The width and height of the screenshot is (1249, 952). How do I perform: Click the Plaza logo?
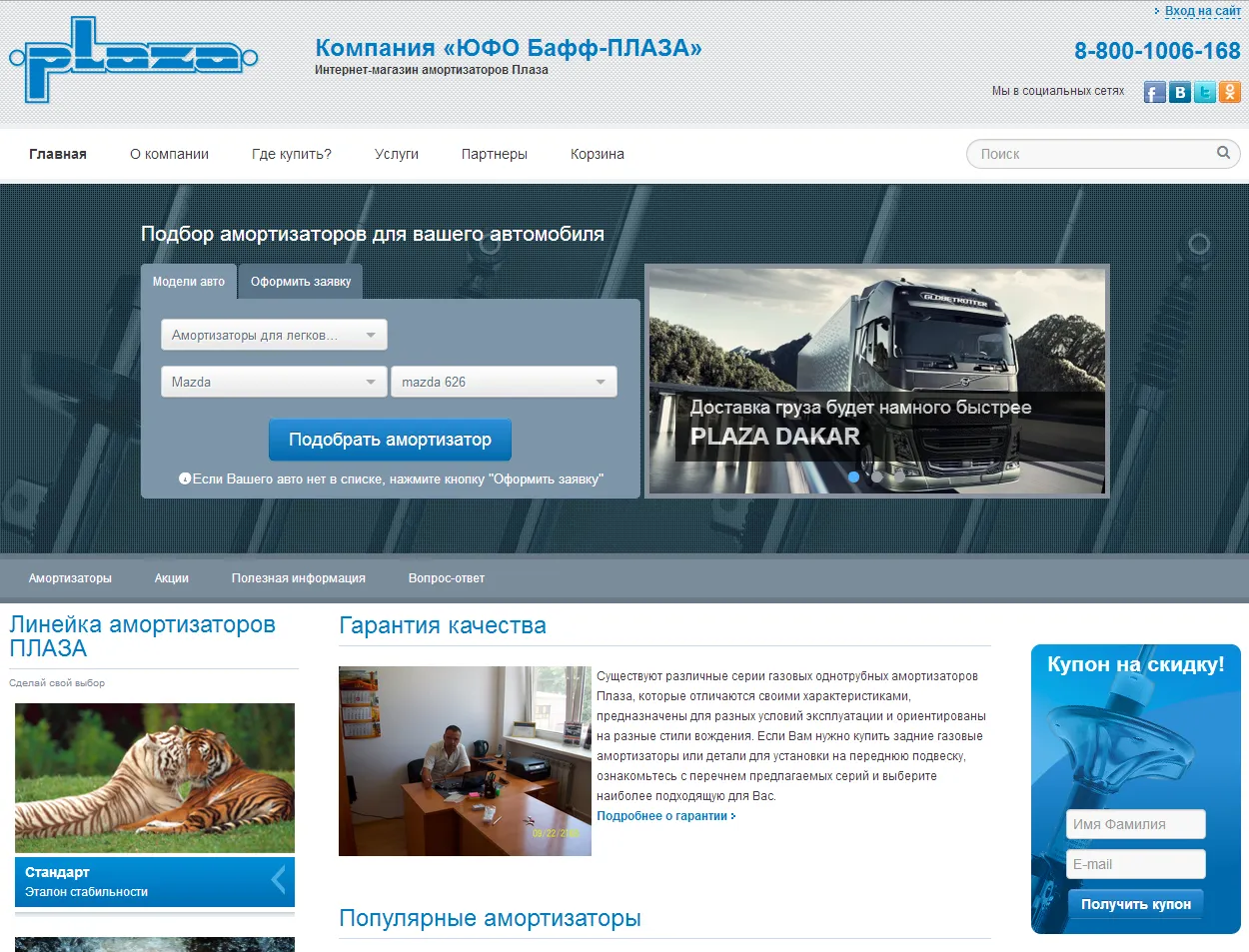pyautogui.click(x=134, y=60)
